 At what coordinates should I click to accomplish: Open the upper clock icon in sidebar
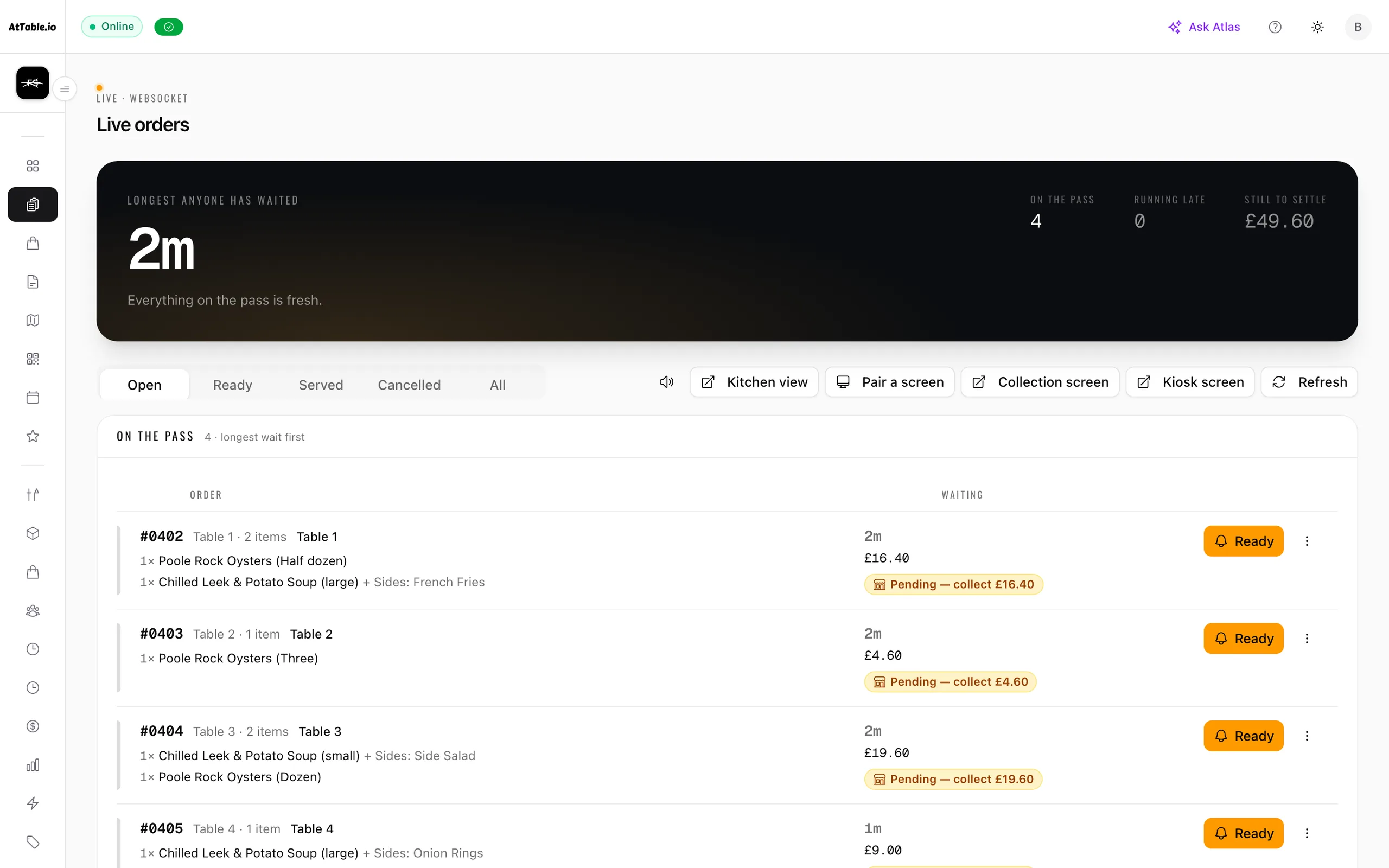(x=33, y=649)
